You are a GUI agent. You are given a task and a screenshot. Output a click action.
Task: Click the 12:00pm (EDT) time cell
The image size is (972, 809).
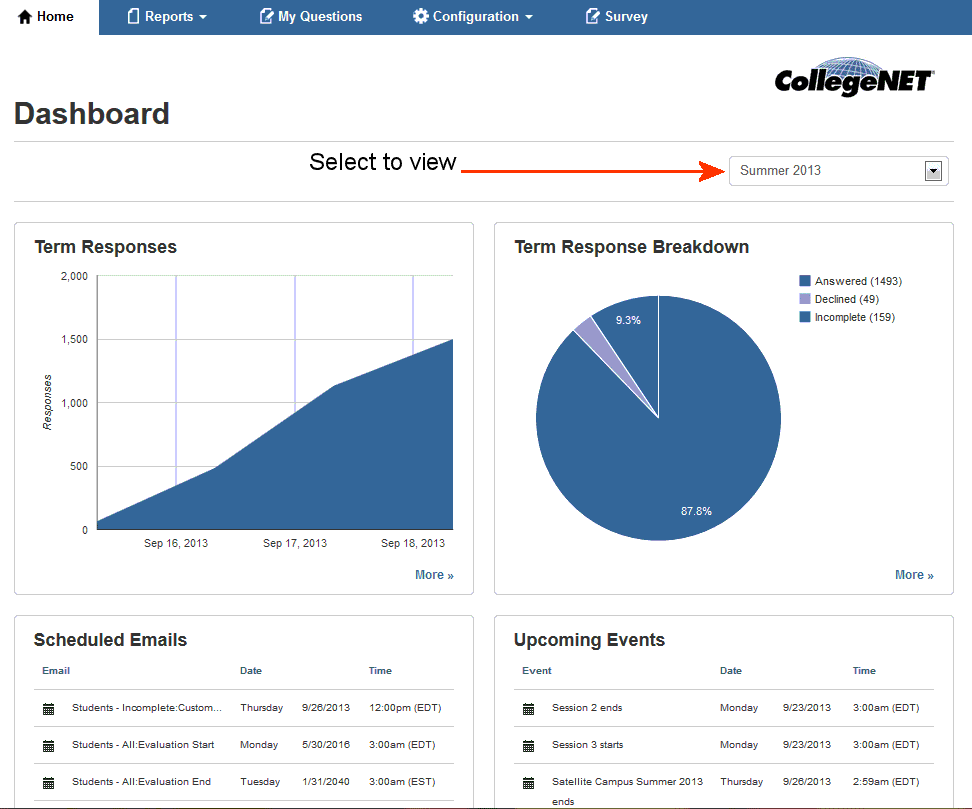tap(405, 707)
